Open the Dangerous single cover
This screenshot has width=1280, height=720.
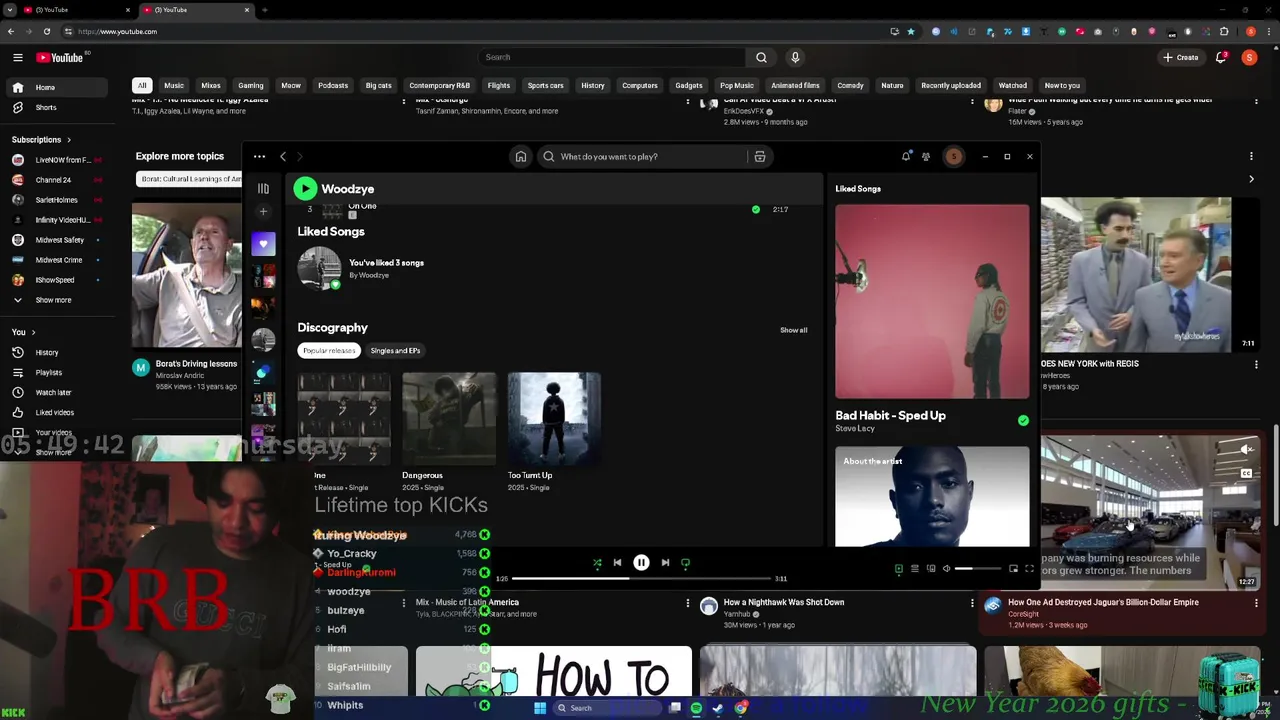coord(449,419)
